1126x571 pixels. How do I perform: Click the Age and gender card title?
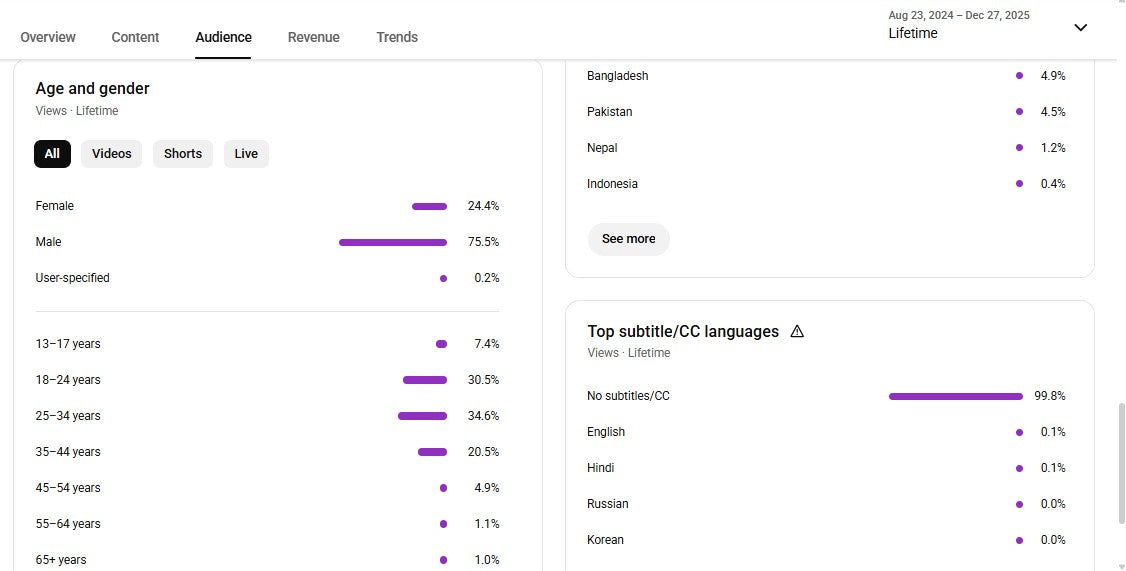[x=92, y=89]
